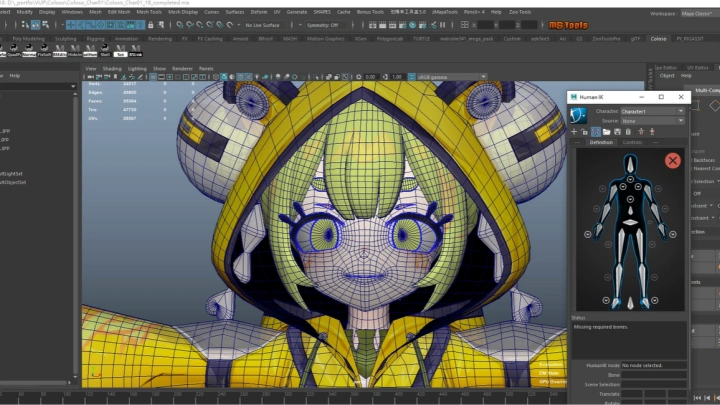Click the head bone in Human IK figure
Screen dimensions: 720x405
pos(630,163)
